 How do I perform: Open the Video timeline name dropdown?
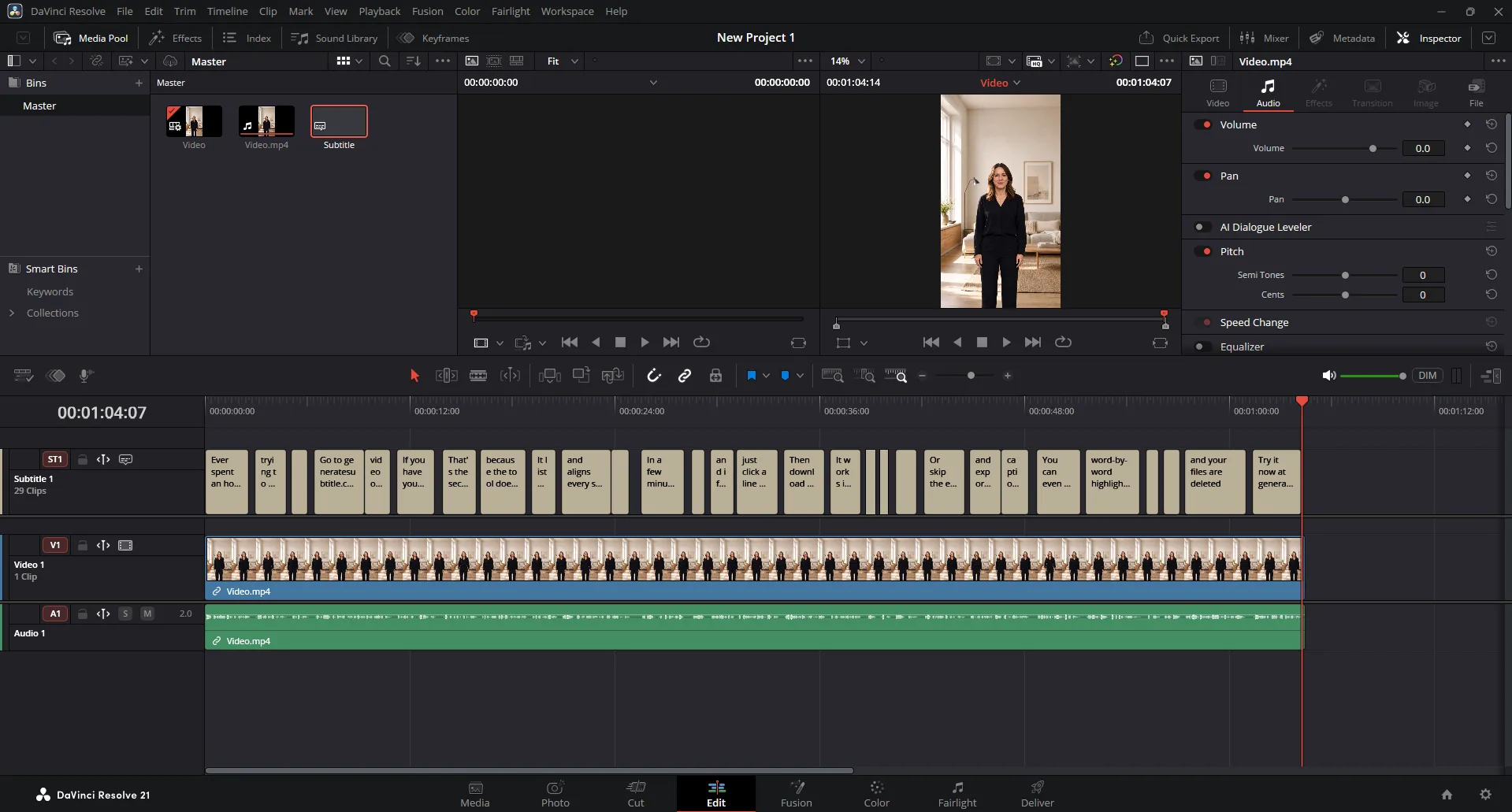1000,83
